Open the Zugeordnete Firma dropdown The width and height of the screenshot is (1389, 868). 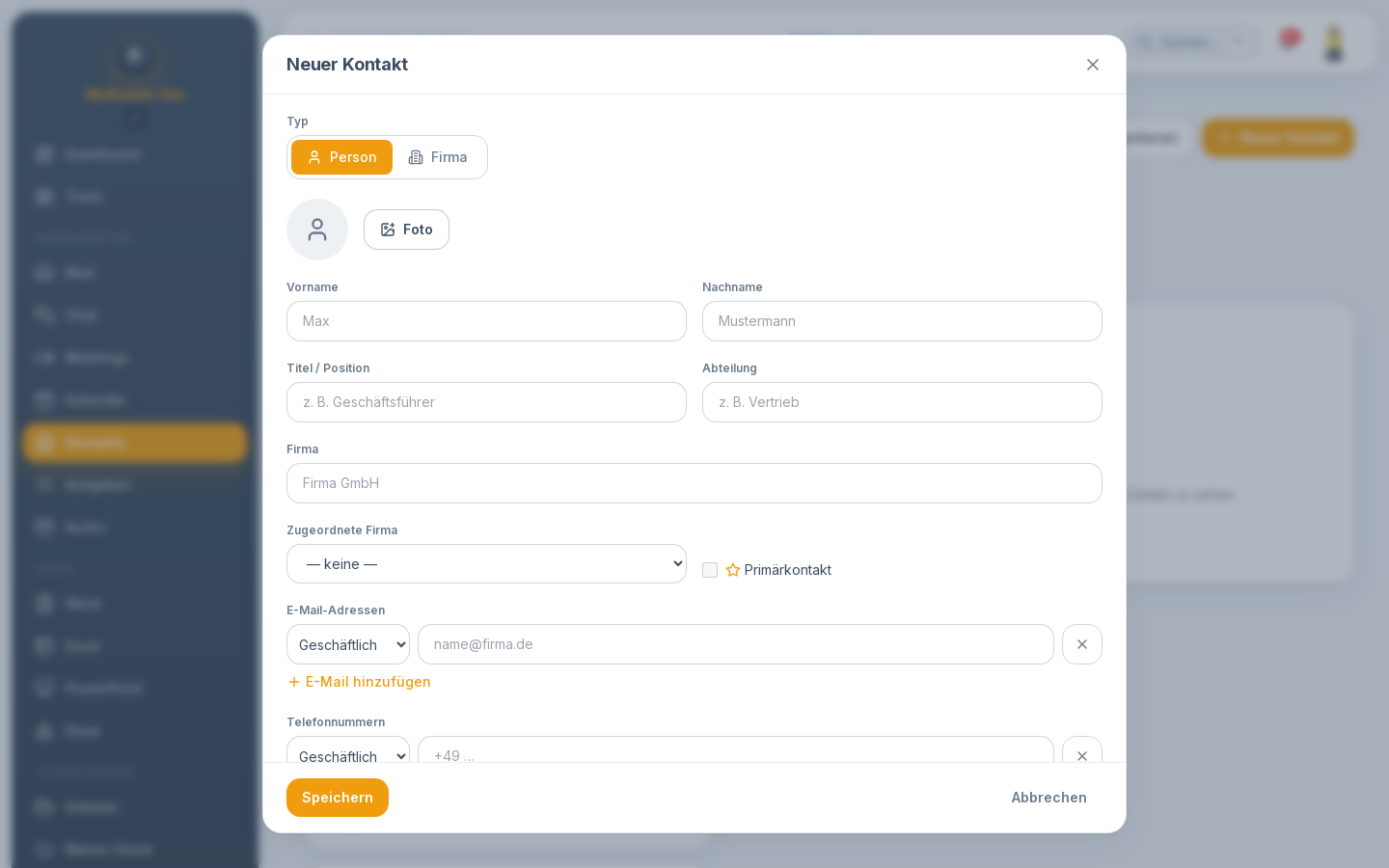pyautogui.click(x=486, y=564)
